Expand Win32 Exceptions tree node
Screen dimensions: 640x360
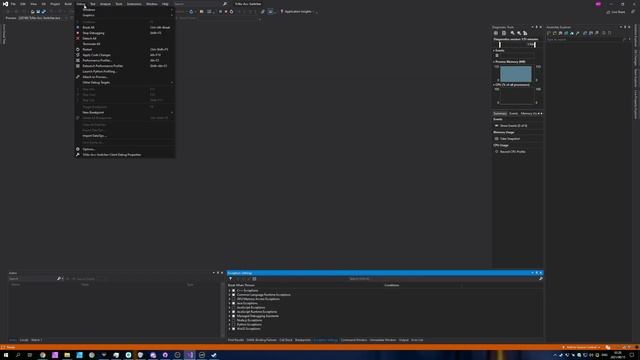tap(229, 329)
